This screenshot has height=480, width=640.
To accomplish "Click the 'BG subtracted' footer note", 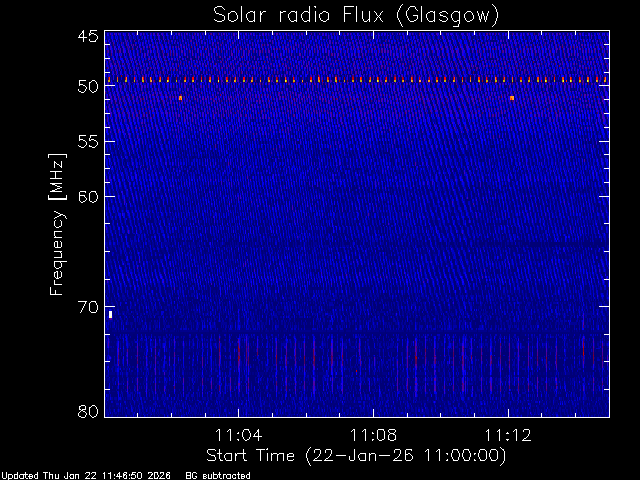I will tap(218, 476).
